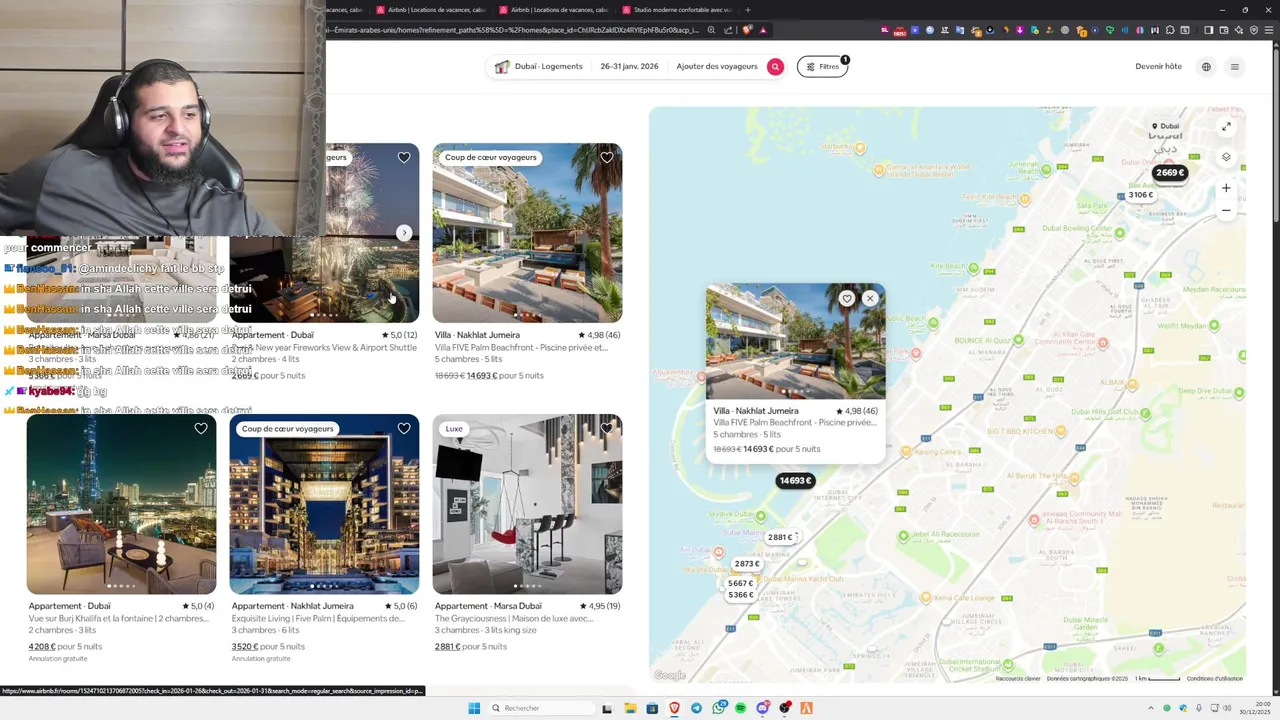Toggle heart on Burj Khalifa view apartment

[201, 428]
